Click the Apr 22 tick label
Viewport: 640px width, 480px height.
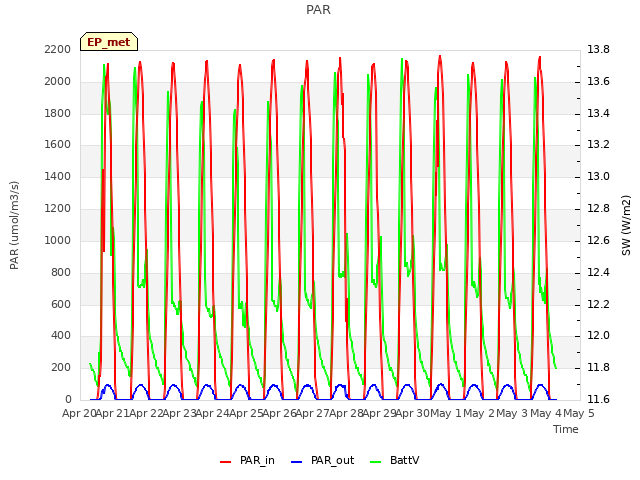tap(146, 413)
